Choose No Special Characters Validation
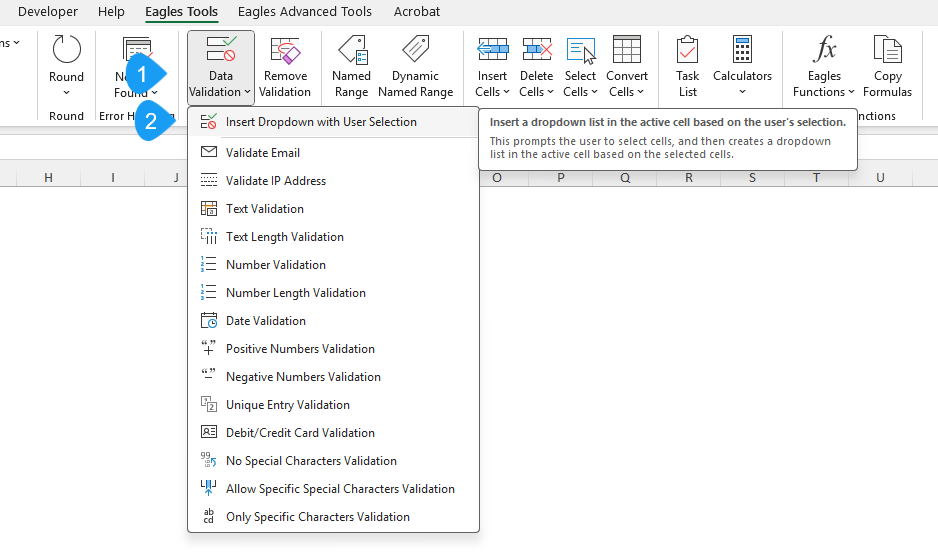The image size is (938, 557). [x=333, y=461]
